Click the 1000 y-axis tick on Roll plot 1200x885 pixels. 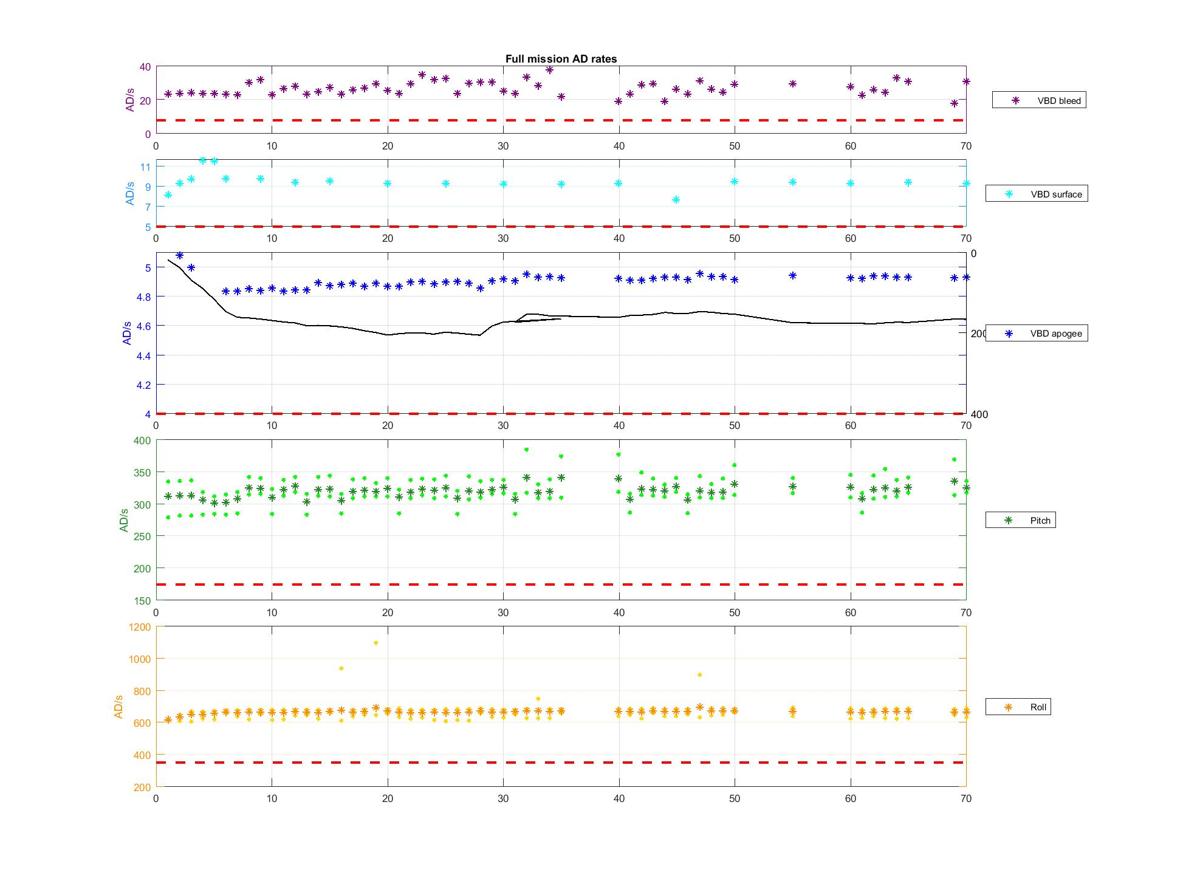click(139, 659)
